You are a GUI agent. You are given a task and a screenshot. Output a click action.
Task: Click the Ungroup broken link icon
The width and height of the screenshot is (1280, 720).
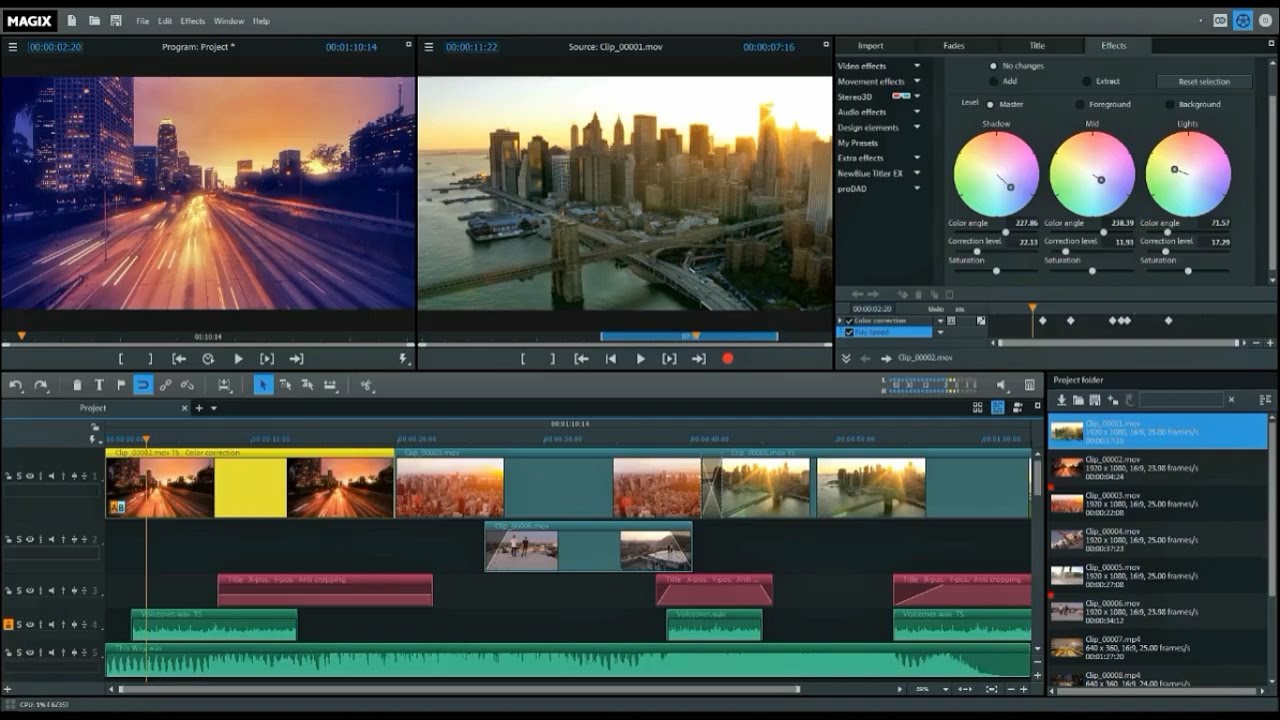click(x=187, y=385)
